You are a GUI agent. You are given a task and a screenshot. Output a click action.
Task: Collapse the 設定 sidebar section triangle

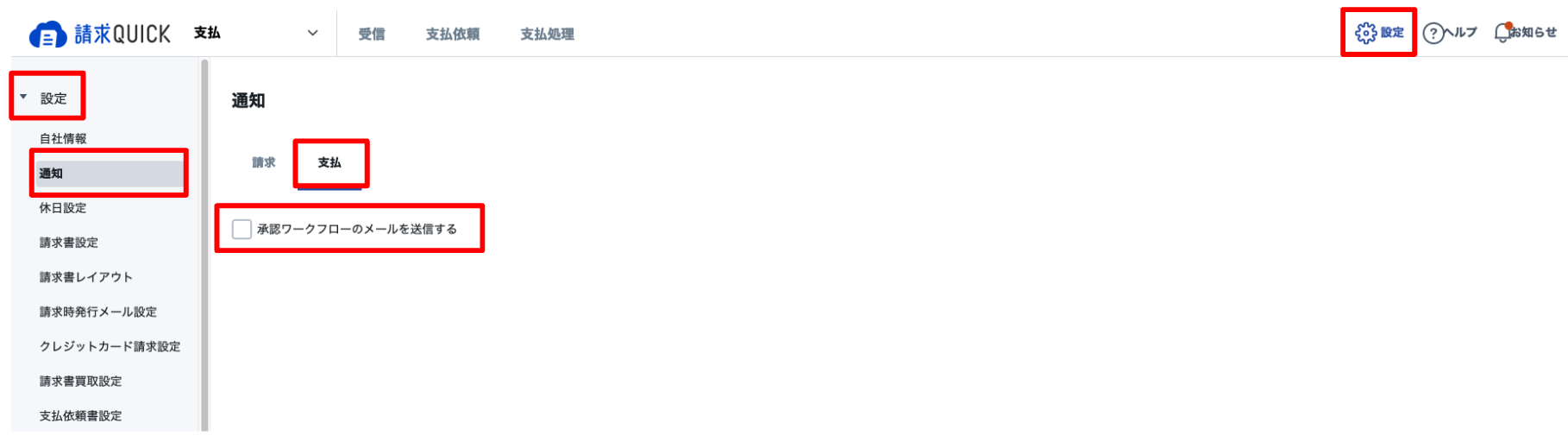23,97
